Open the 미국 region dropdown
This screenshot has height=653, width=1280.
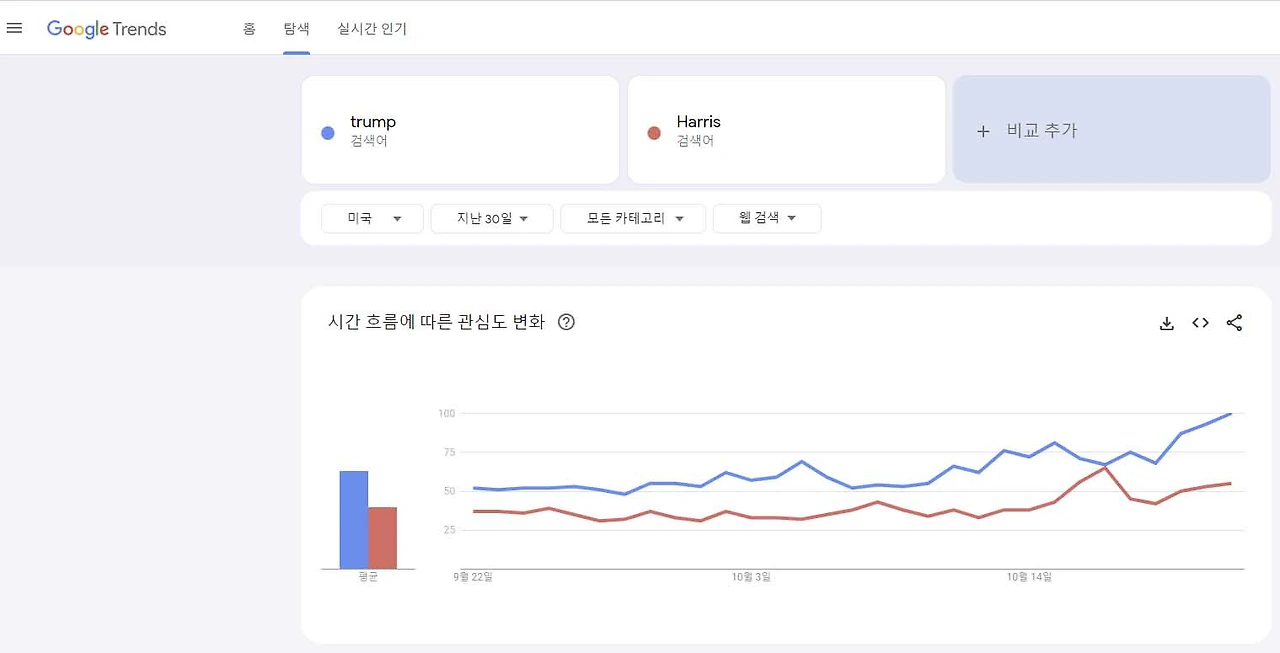click(372, 218)
